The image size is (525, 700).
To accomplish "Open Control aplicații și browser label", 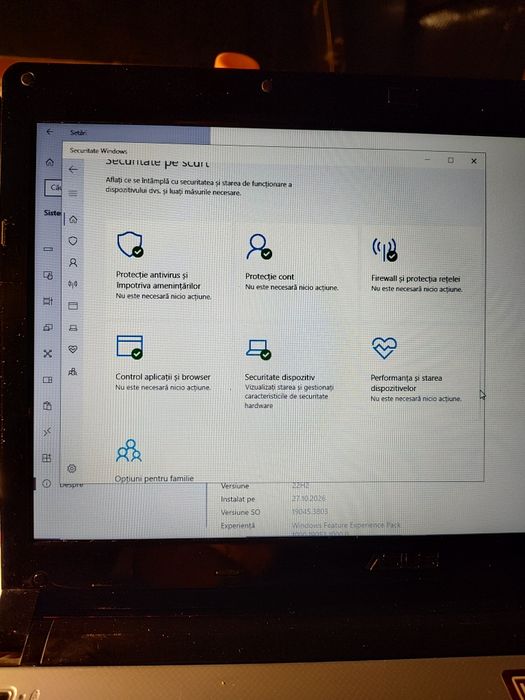I will tap(163, 377).
